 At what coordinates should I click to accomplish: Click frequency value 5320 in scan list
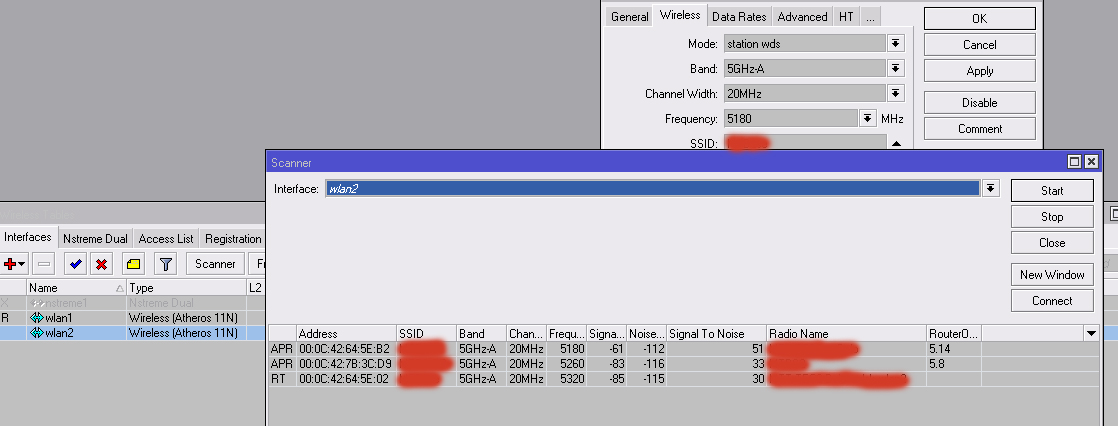tap(570, 379)
